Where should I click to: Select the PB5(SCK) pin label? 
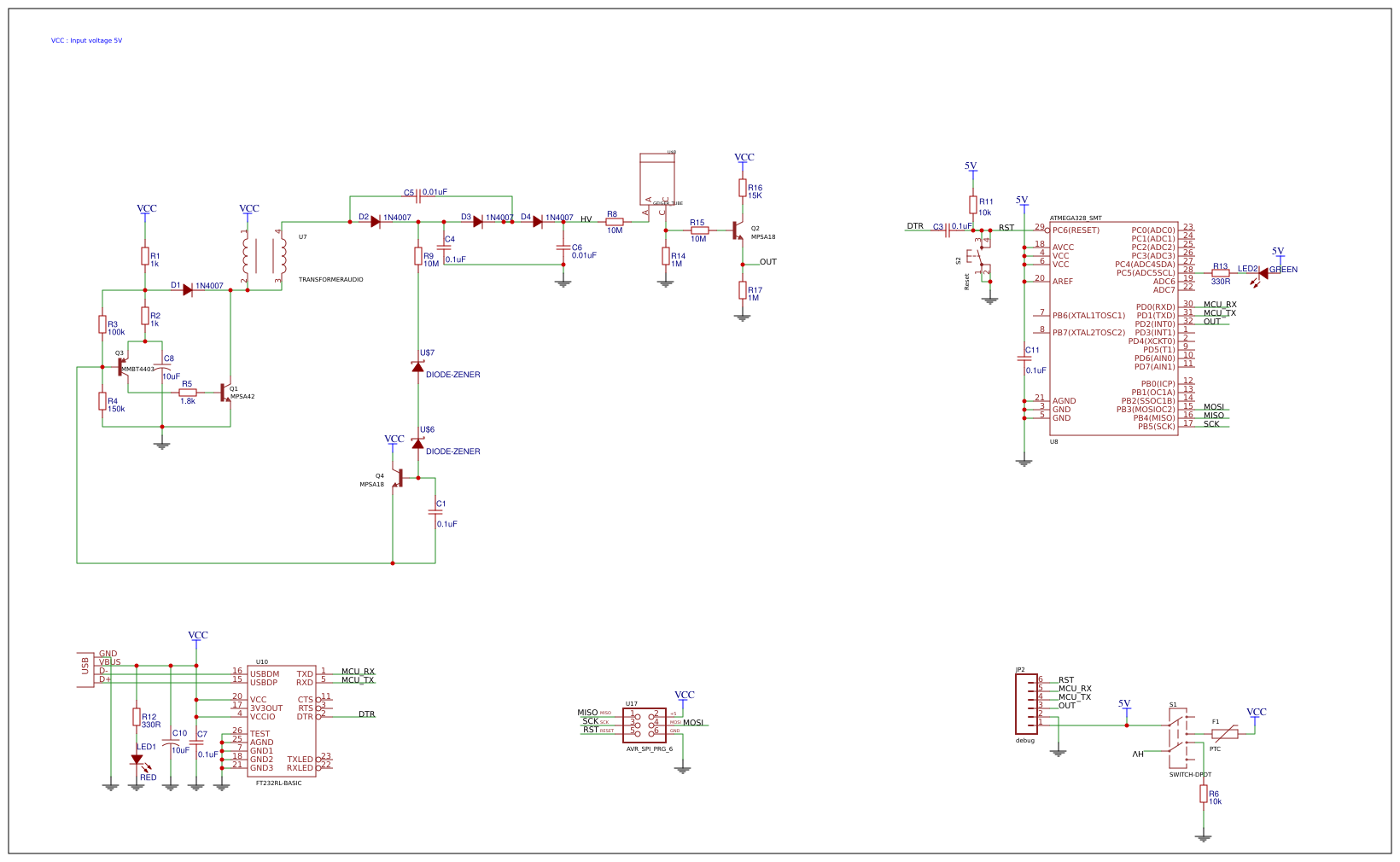[1157, 427]
